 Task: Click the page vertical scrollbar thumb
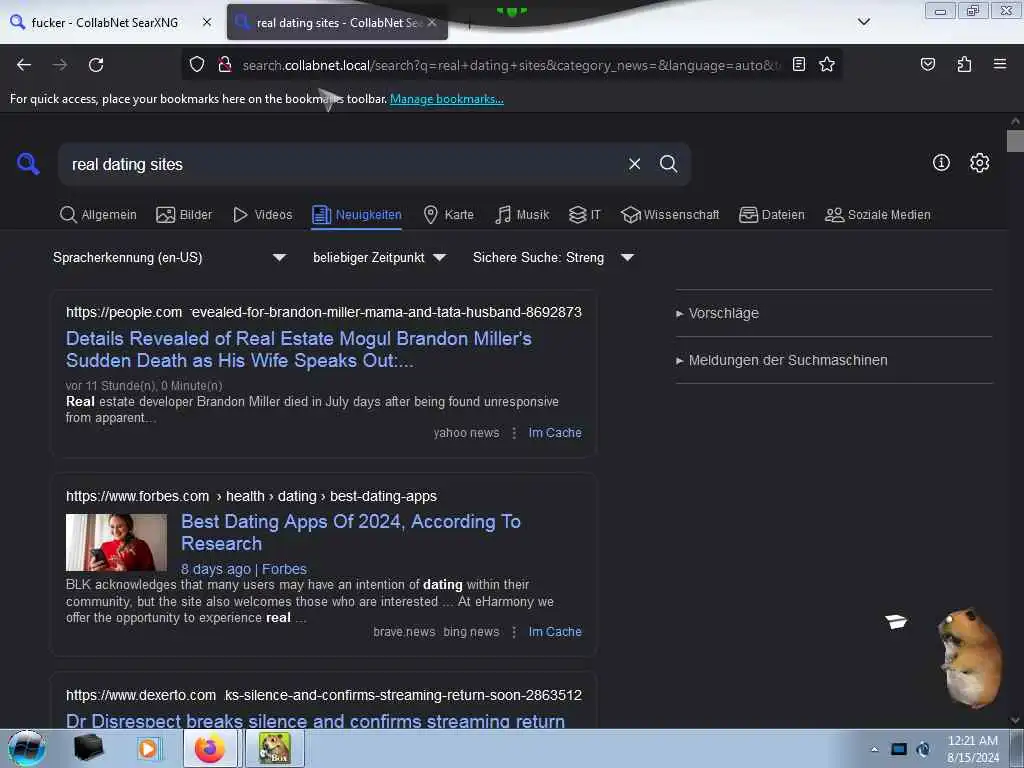1015,141
